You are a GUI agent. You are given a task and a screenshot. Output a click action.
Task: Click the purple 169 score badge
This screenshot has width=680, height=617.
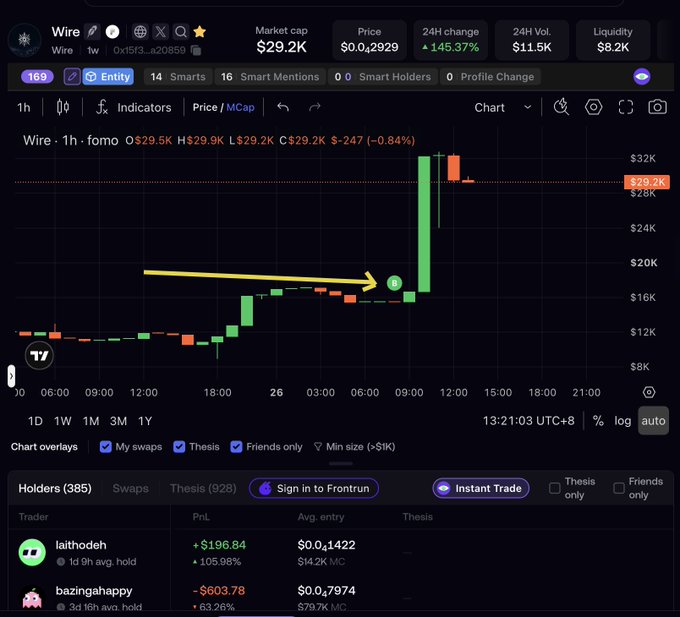point(37,77)
